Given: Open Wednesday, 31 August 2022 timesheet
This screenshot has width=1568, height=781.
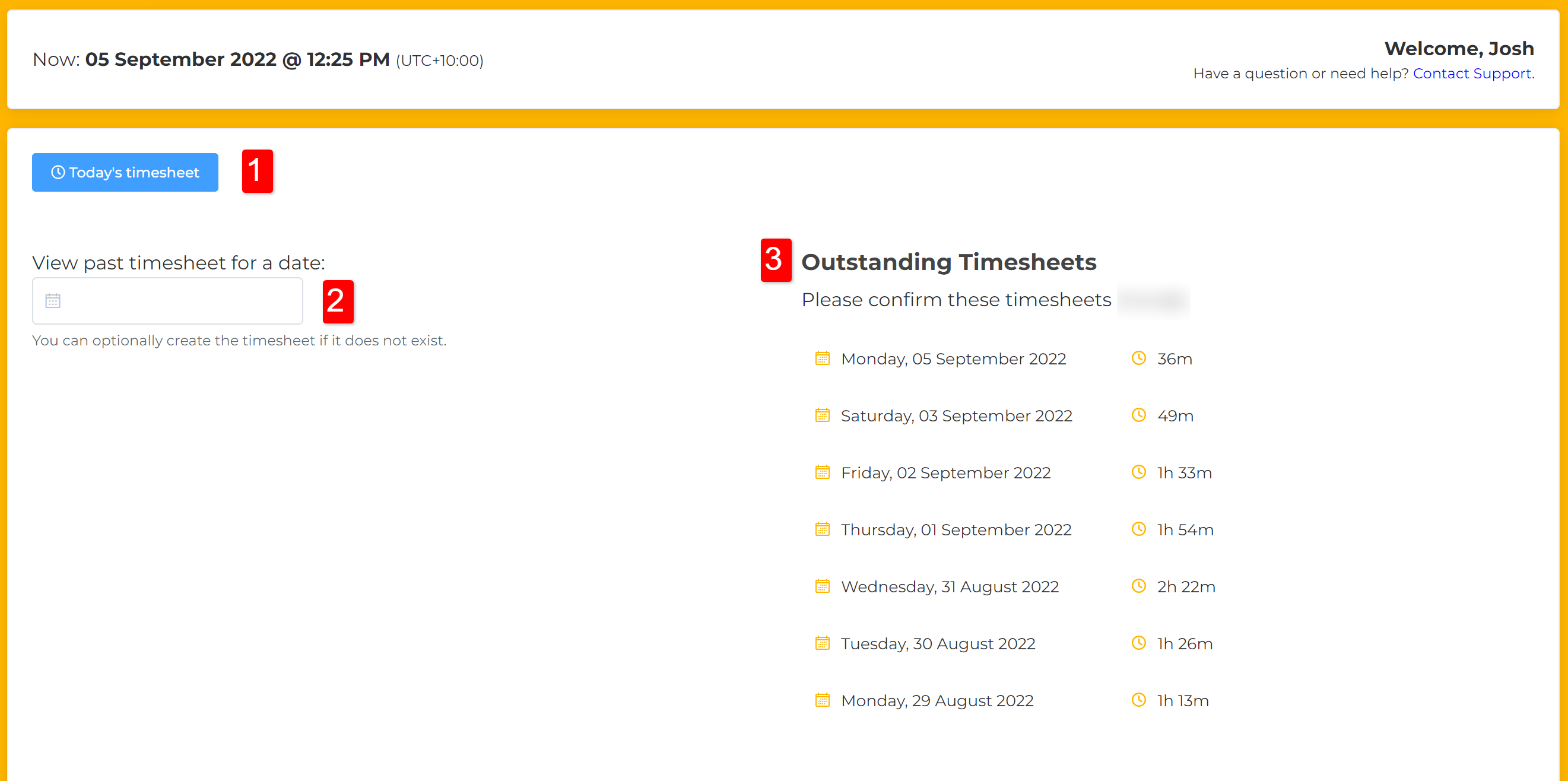Looking at the screenshot, I should [950, 587].
